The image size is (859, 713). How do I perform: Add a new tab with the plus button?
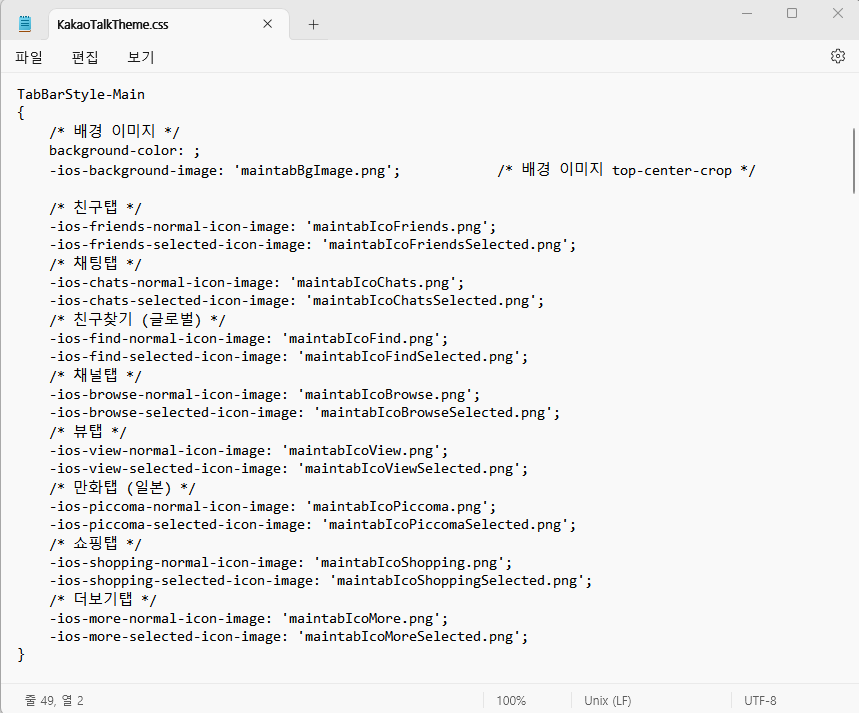click(x=313, y=25)
